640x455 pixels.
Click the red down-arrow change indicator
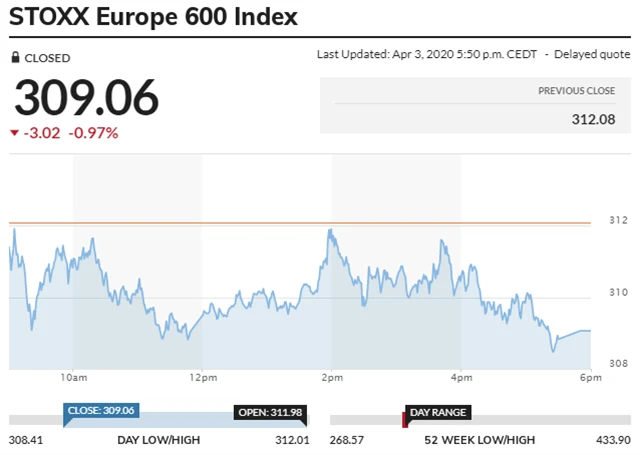click(14, 133)
